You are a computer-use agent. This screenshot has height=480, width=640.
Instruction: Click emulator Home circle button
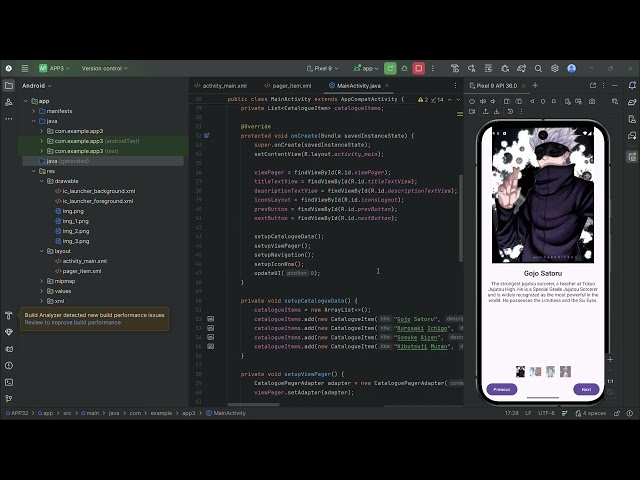[543, 101]
